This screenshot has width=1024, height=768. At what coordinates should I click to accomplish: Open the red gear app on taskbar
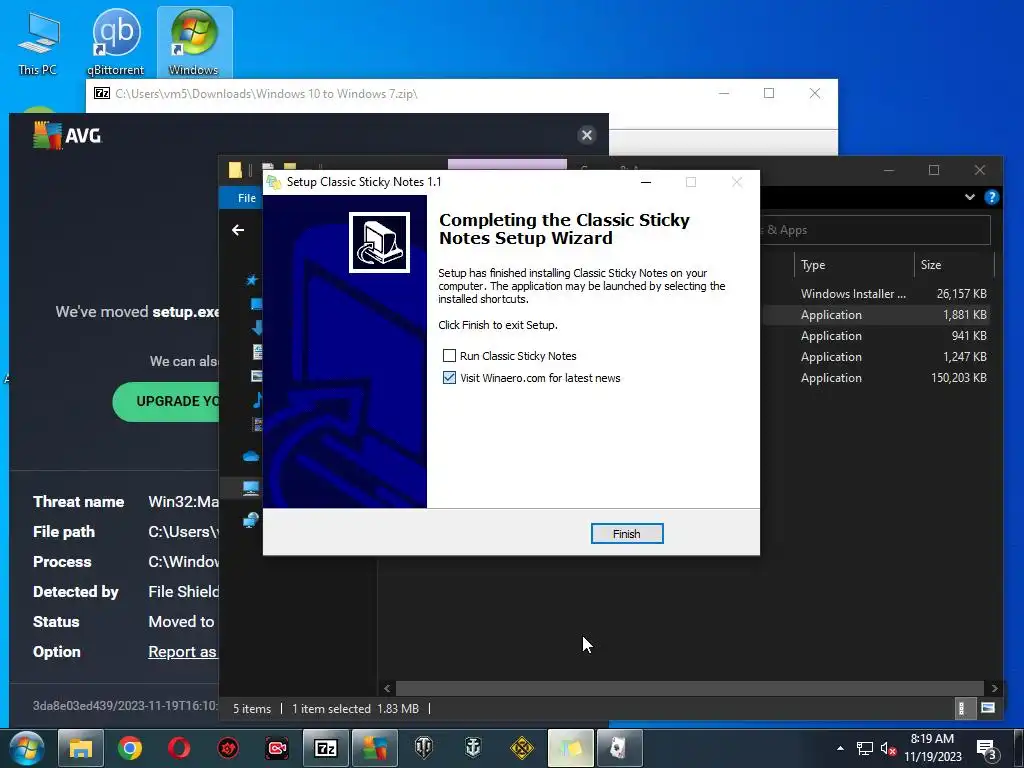[228, 748]
